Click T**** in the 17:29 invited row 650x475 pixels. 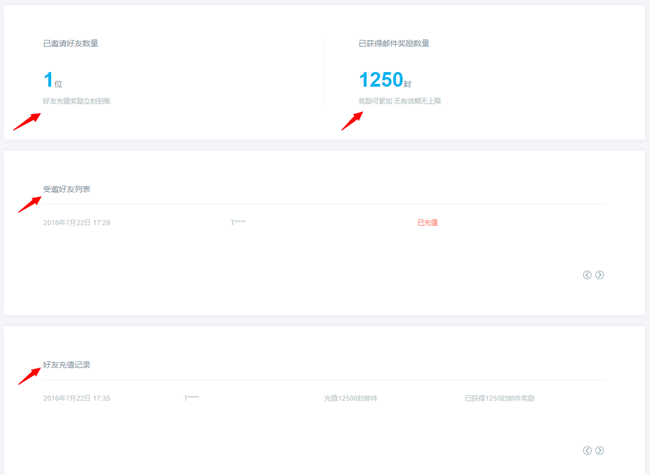(x=238, y=223)
